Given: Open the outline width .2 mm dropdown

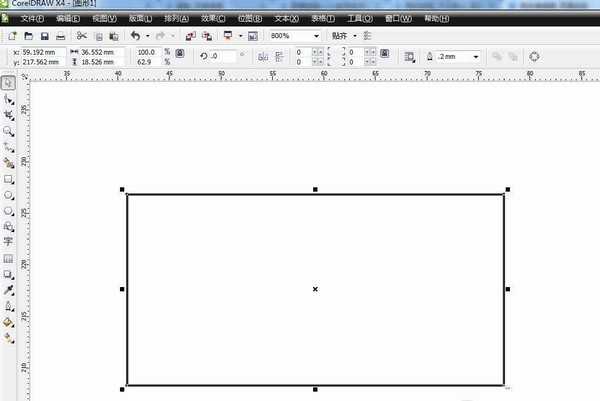Looking at the screenshot, I should pos(476,57).
